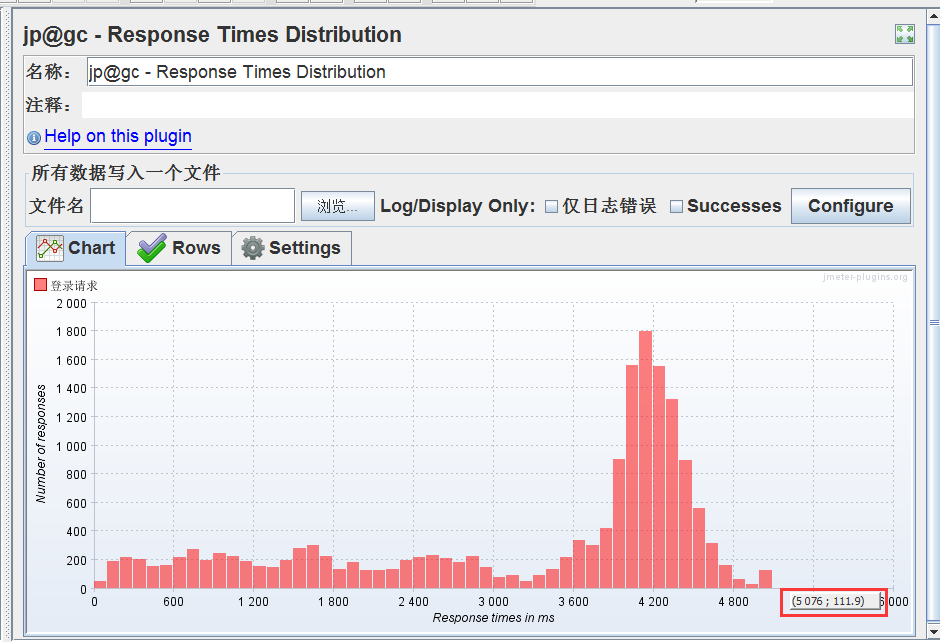Click the 浏览 browse button
Viewport: 940px width, 642px height.
337,206
